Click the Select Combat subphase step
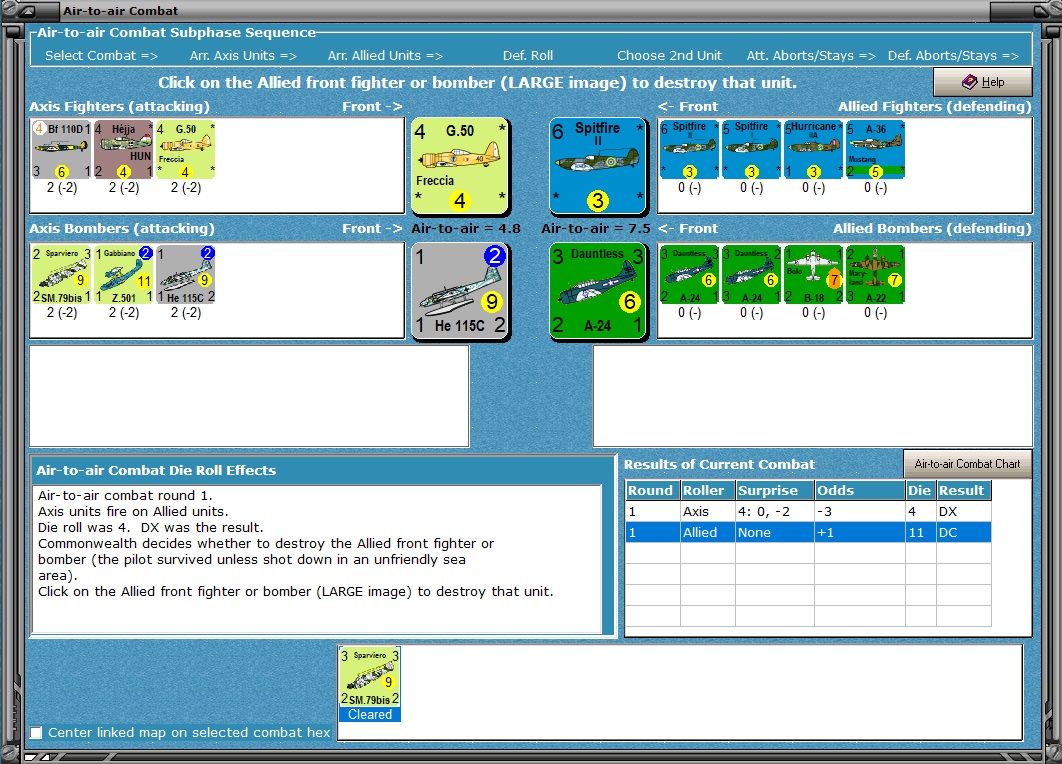 click(x=101, y=56)
